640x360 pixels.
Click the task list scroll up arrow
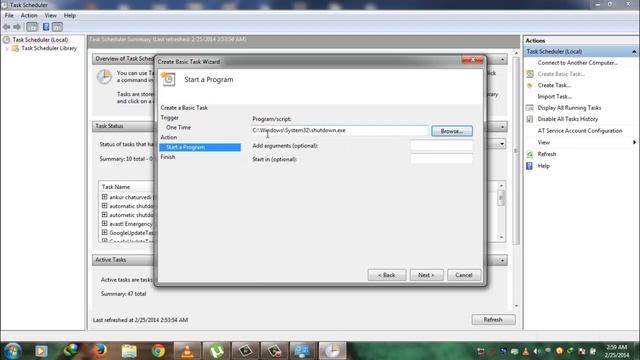pos(501,186)
